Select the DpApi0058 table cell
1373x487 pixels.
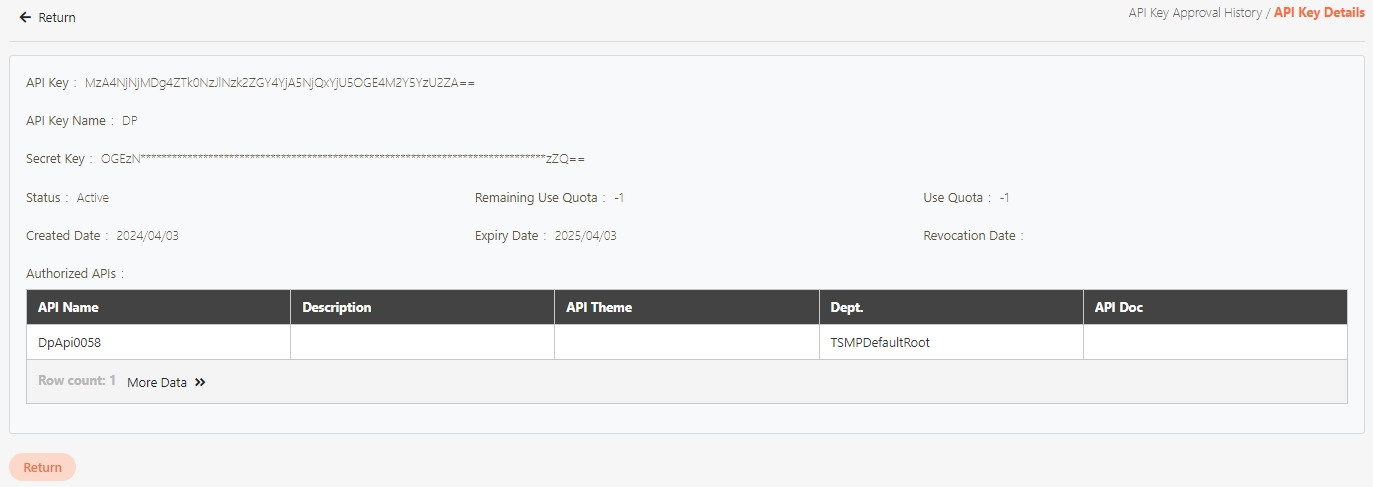coord(70,342)
